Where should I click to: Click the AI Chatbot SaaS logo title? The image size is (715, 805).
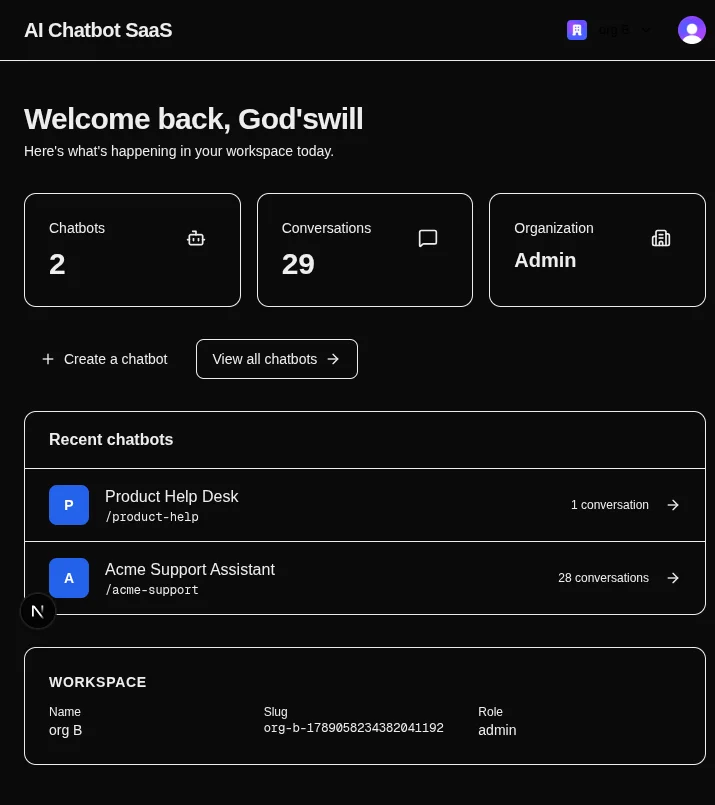98,30
